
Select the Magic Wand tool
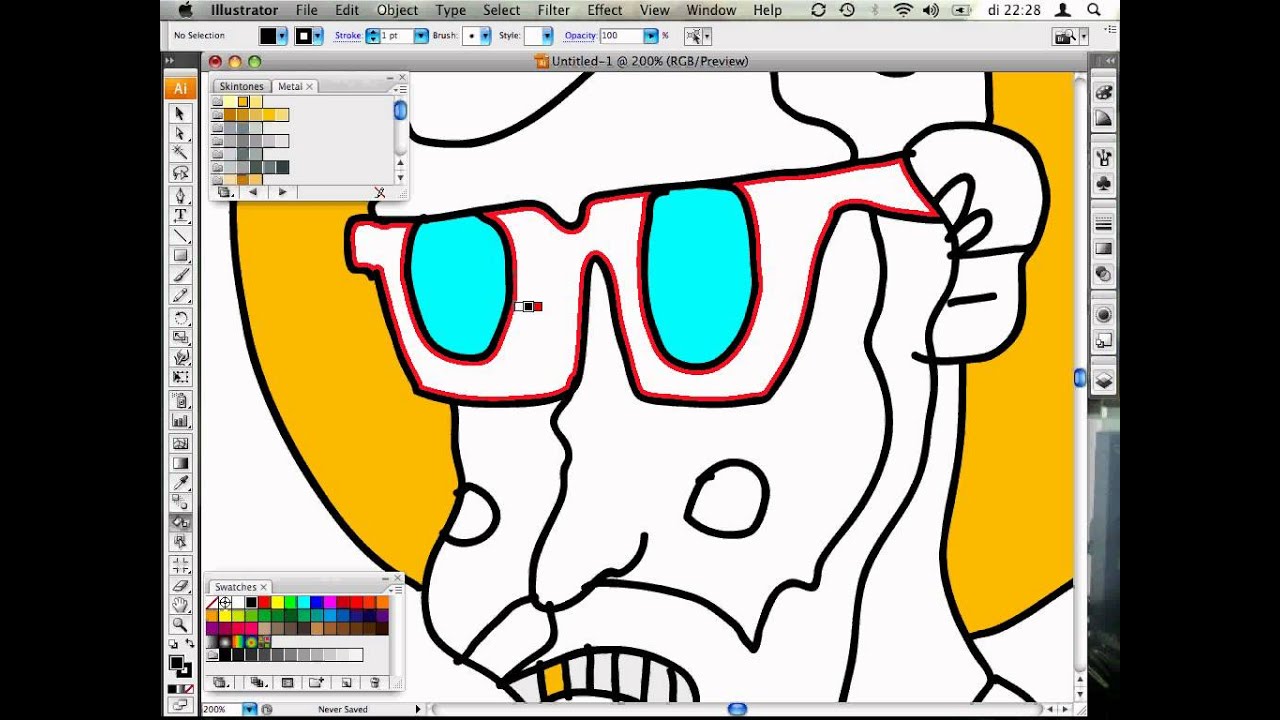(181, 153)
